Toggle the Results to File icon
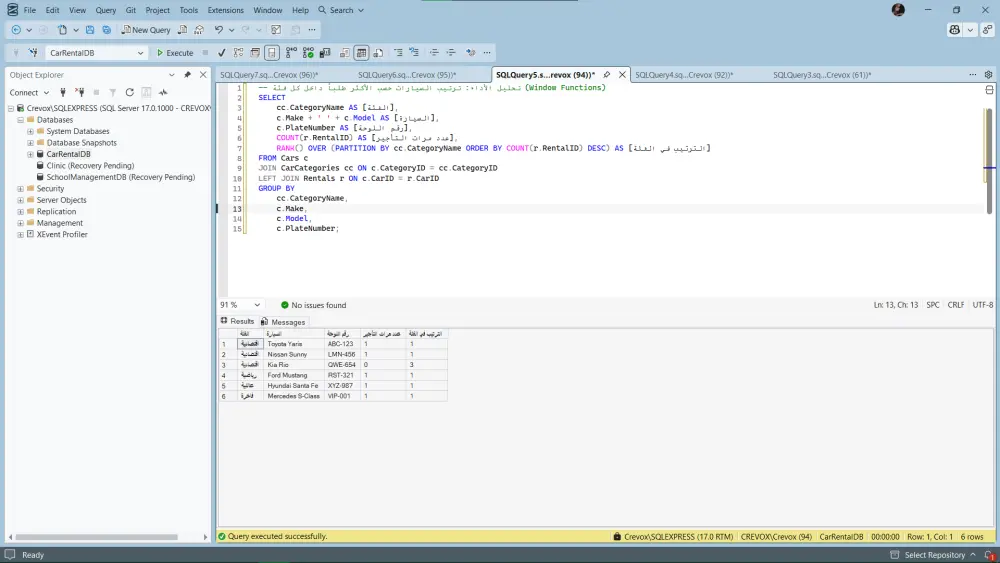The height and width of the screenshot is (563, 1000). [x=378, y=53]
